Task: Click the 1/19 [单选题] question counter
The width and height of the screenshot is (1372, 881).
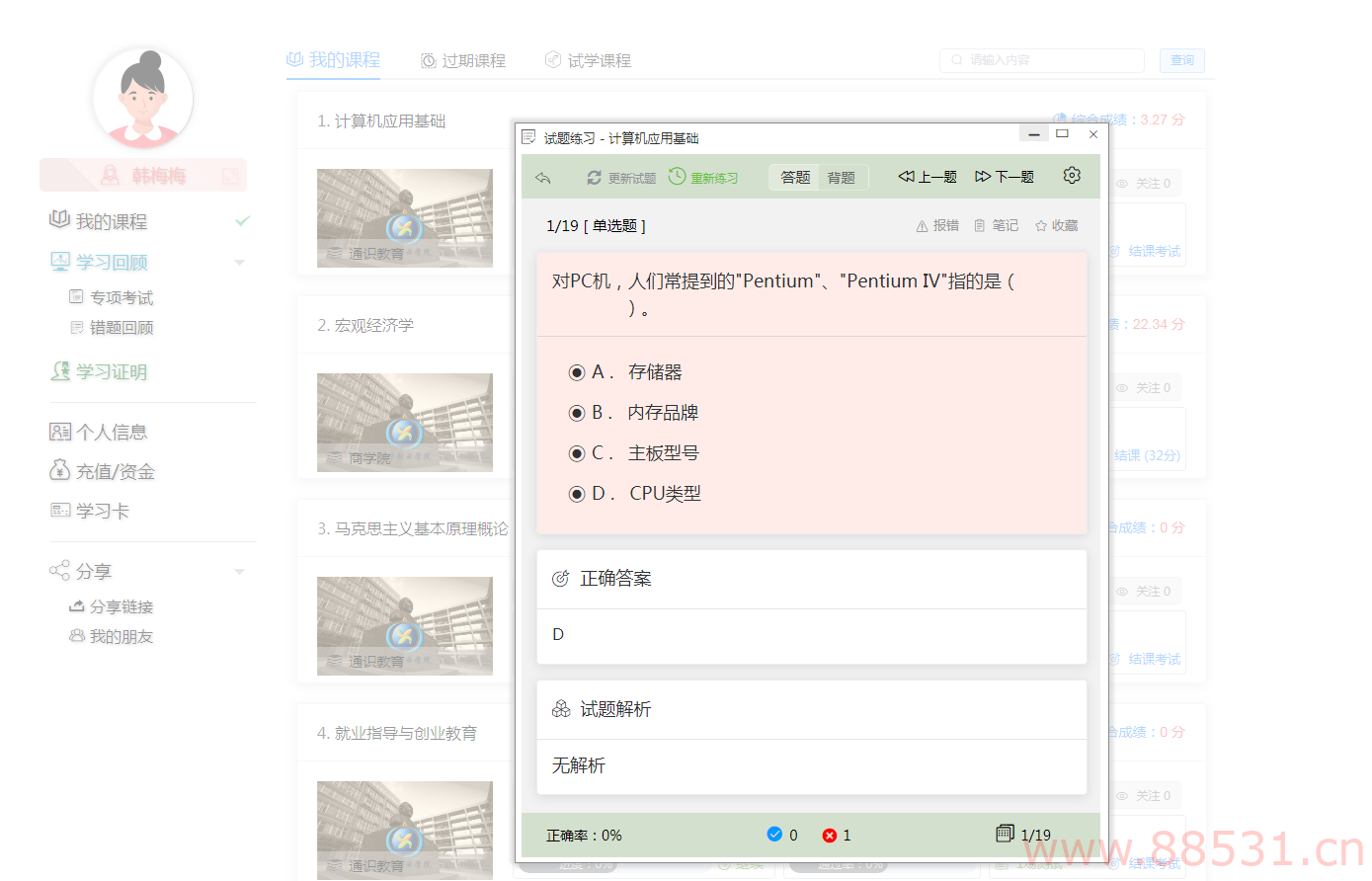Action: (596, 226)
